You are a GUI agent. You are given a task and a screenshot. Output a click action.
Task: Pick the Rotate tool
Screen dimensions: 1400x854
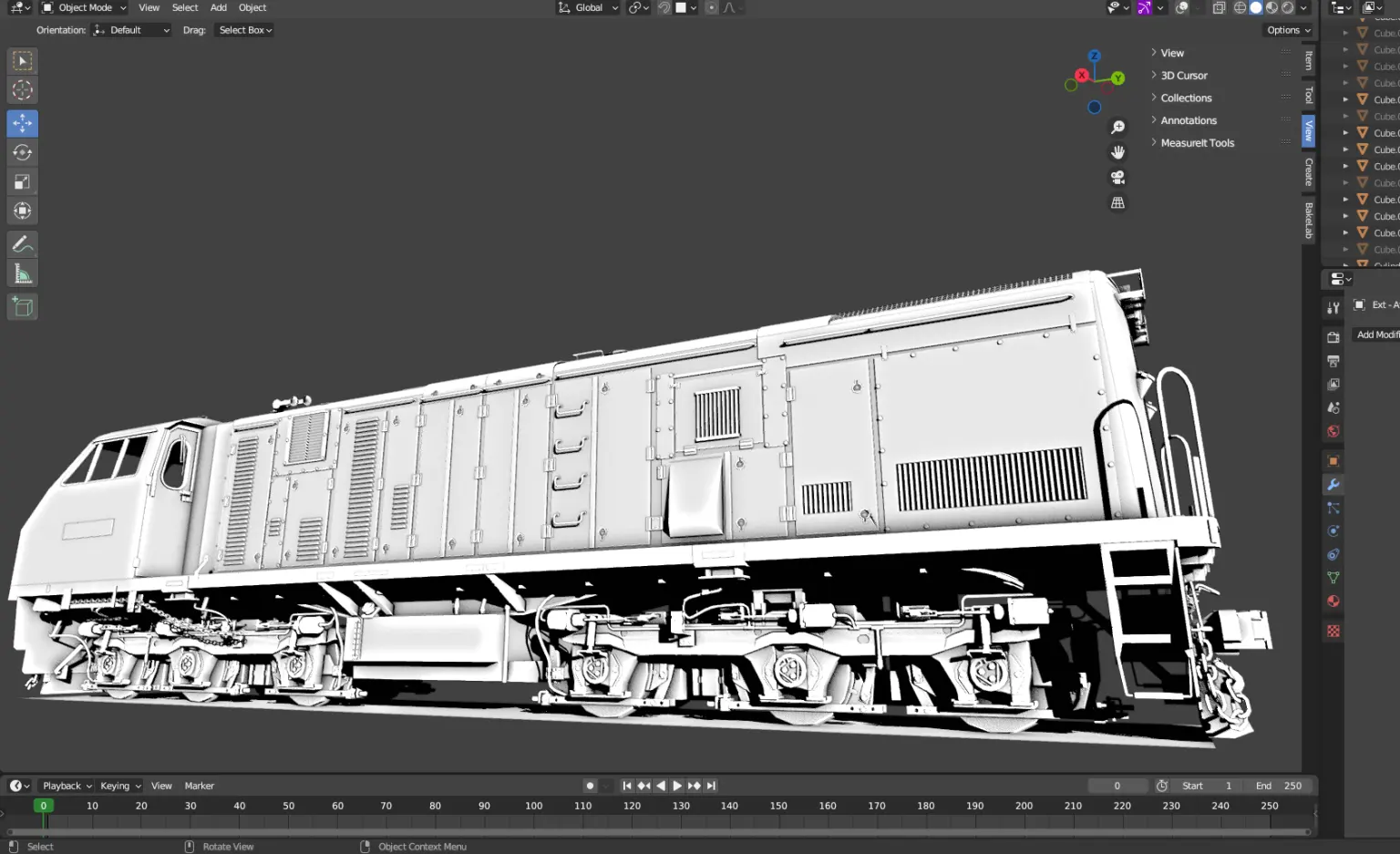(x=23, y=152)
